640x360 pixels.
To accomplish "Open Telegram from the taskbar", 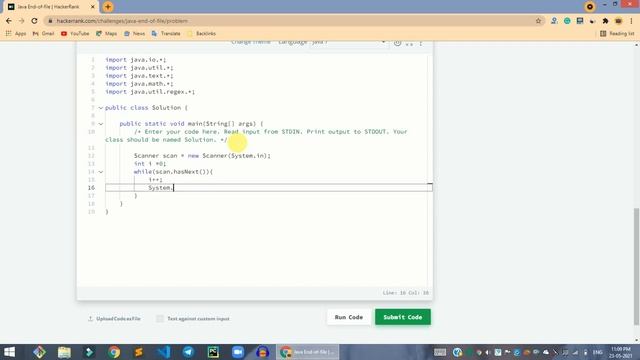I will [x=188, y=352].
